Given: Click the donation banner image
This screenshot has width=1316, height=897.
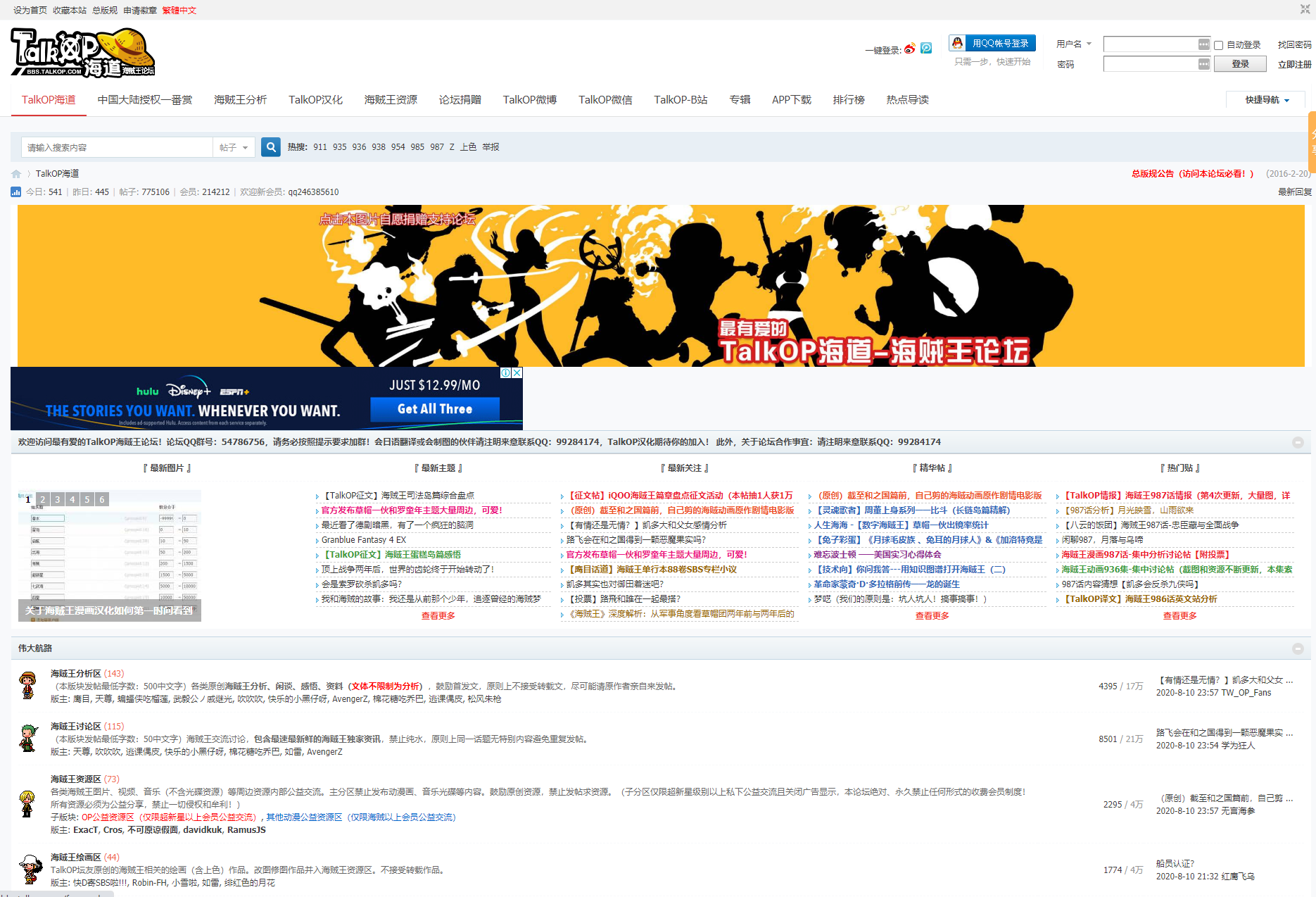Looking at the screenshot, I should coord(661,286).
